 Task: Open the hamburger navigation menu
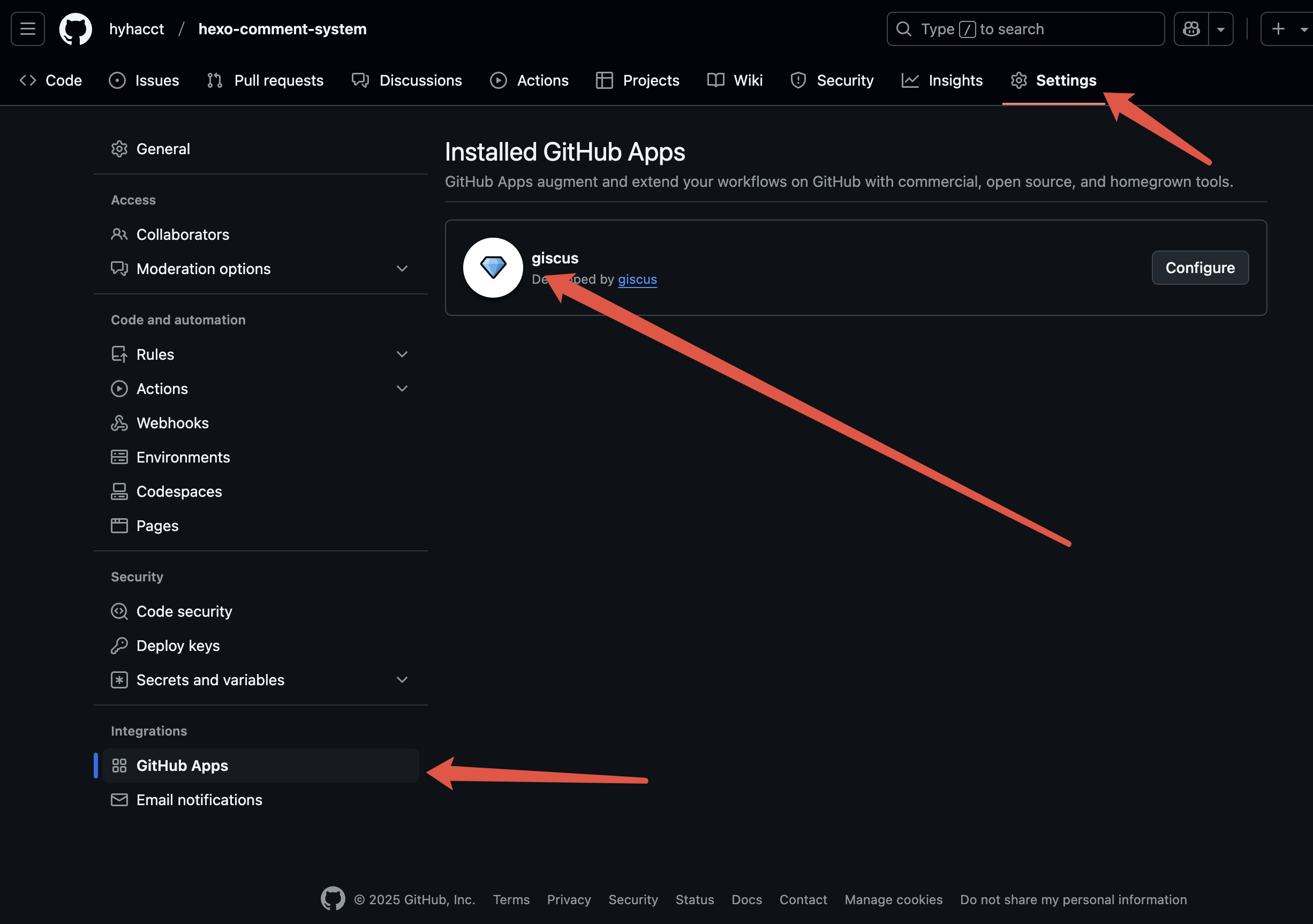pyautogui.click(x=27, y=28)
